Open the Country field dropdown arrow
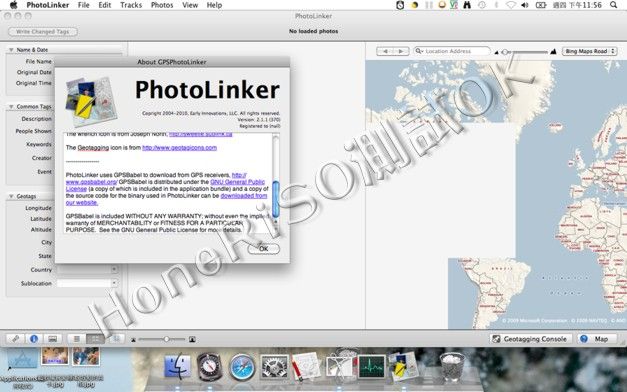This screenshot has width=627, height=392. 114,270
